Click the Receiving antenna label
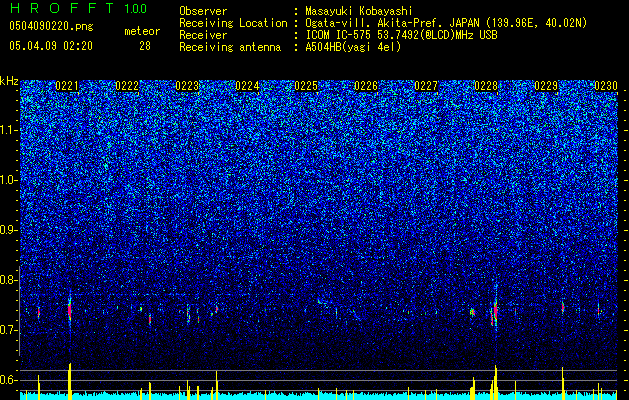Viewport: 629px width, 400px height. [230, 47]
